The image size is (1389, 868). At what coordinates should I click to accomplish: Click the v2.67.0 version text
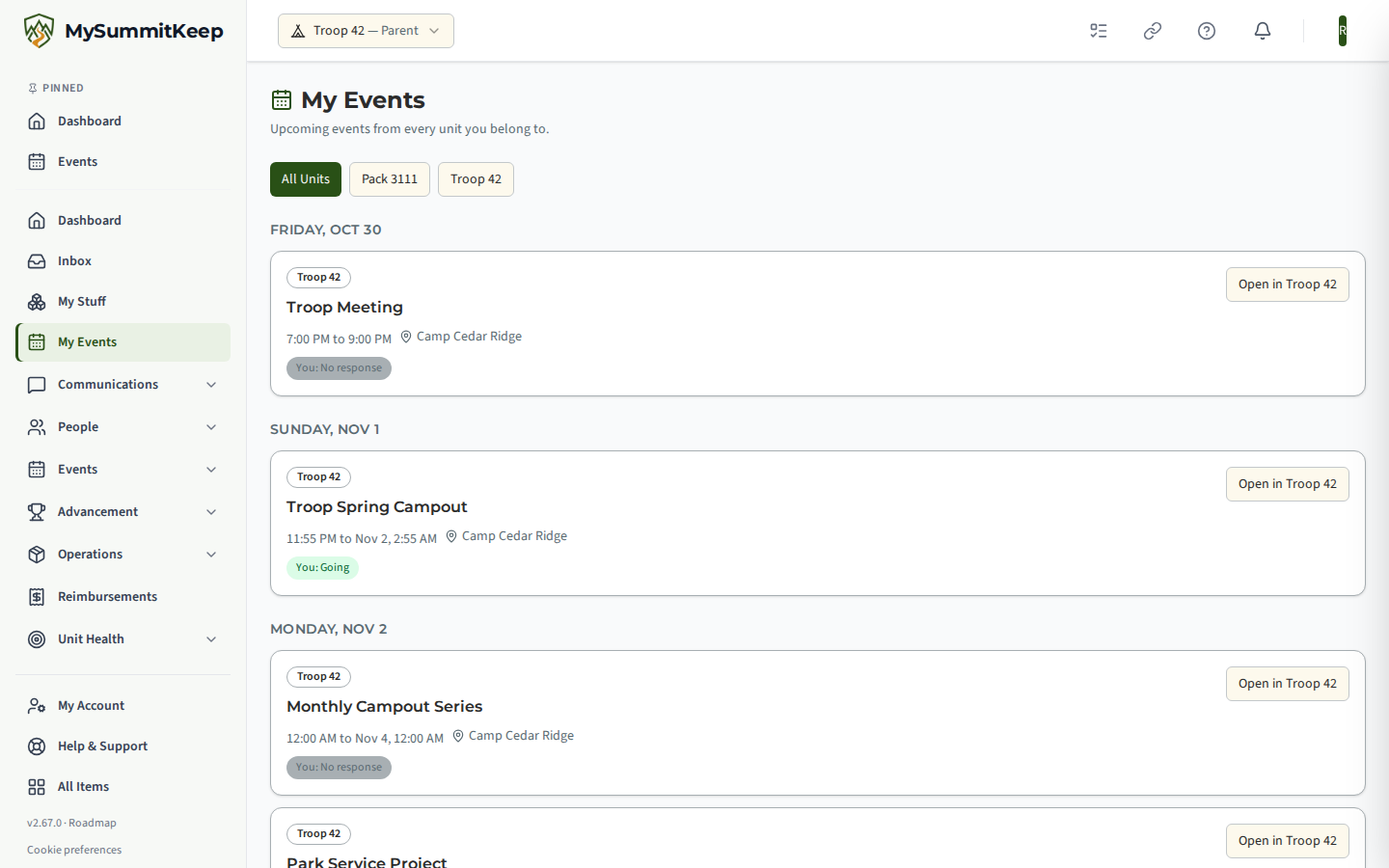pyautogui.click(x=44, y=823)
